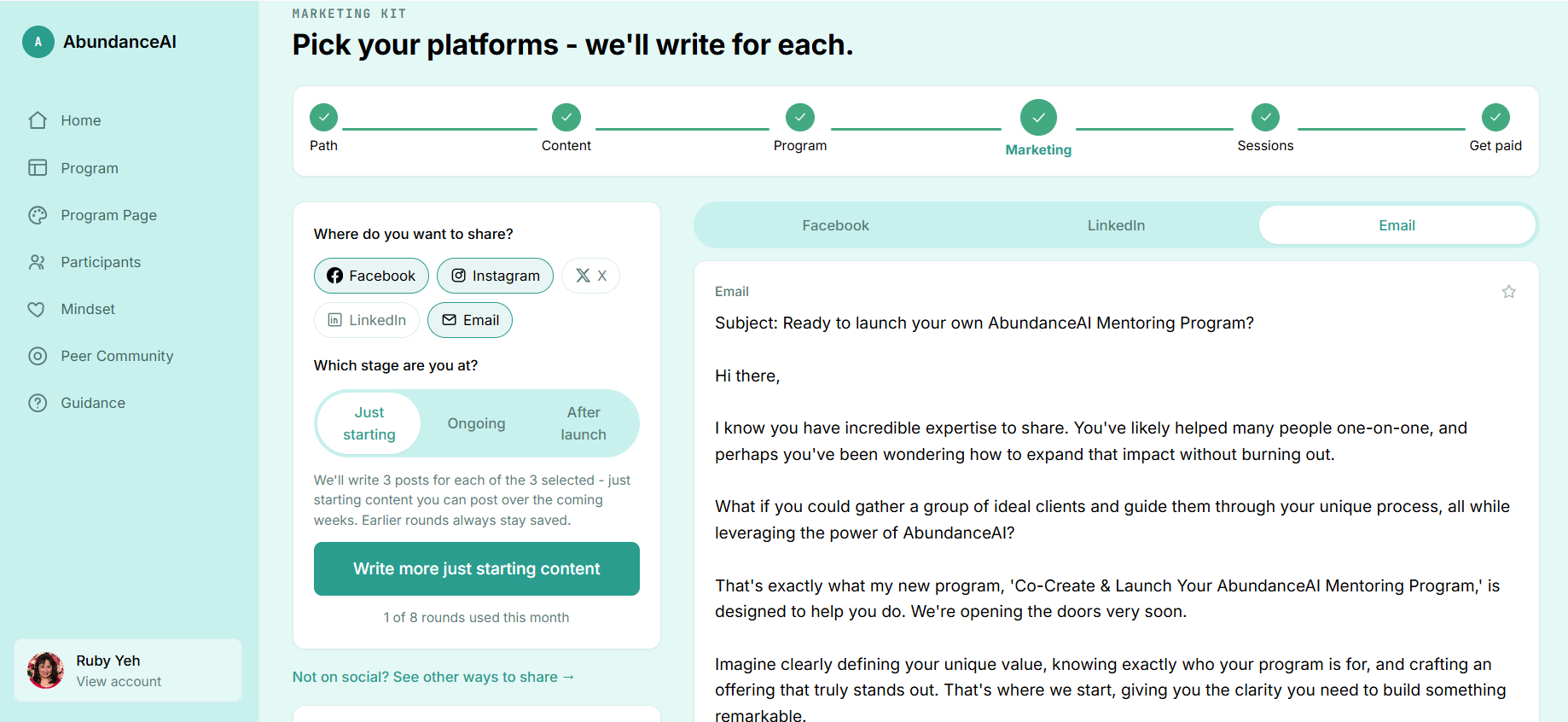1568x722 pixels.
Task: Jump to the Sessions progress step
Action: [1265, 128]
